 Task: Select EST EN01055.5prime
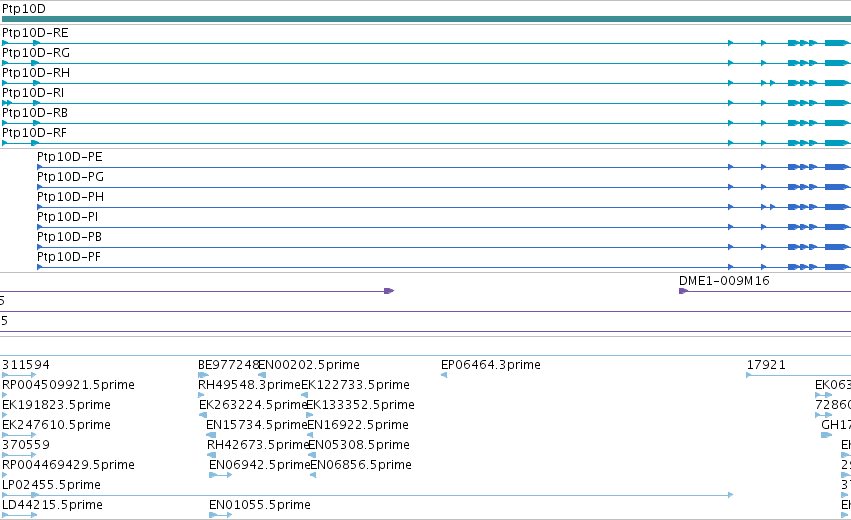coord(260,505)
